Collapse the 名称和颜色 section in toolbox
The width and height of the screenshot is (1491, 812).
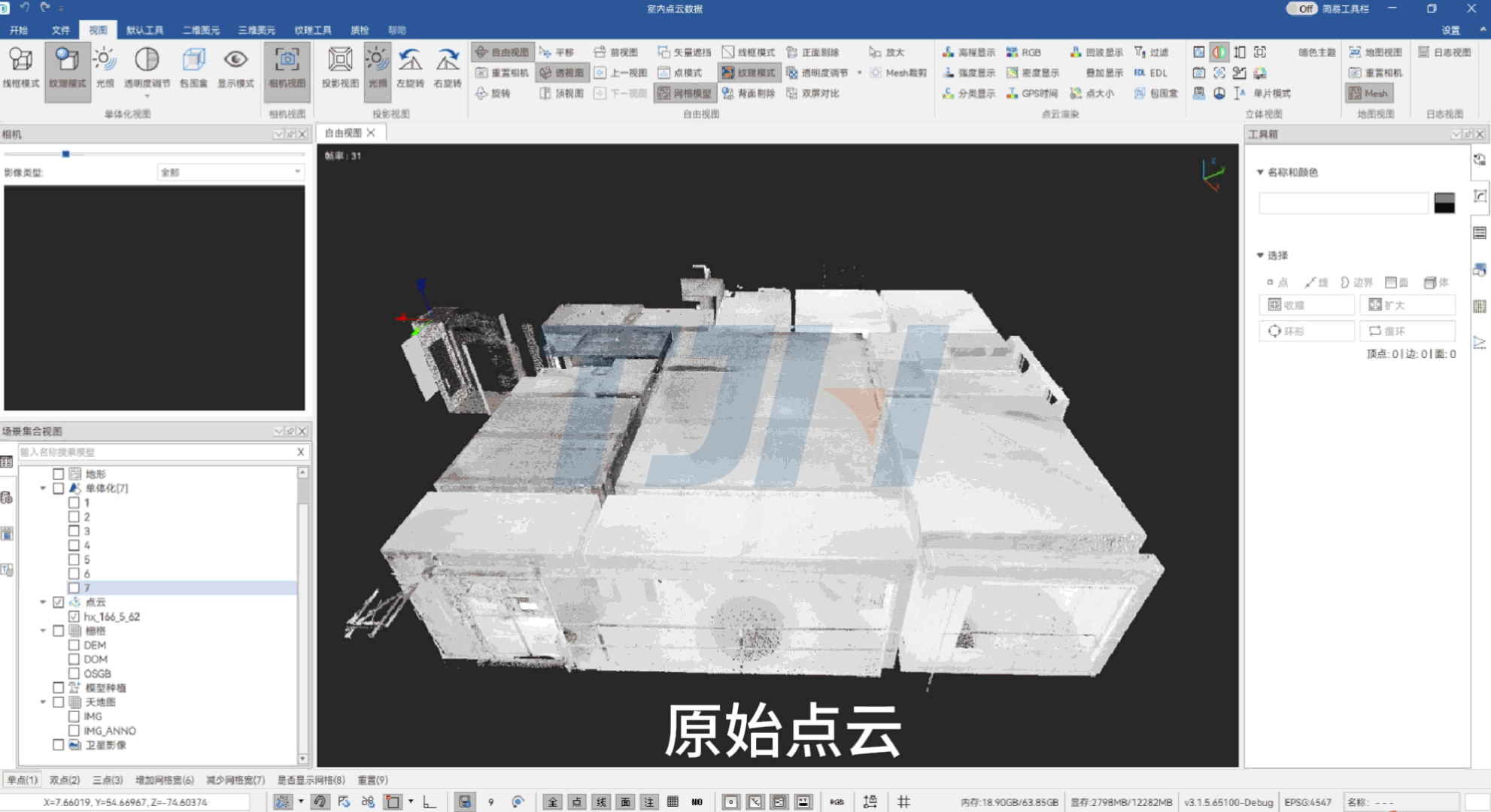pyautogui.click(x=1262, y=172)
